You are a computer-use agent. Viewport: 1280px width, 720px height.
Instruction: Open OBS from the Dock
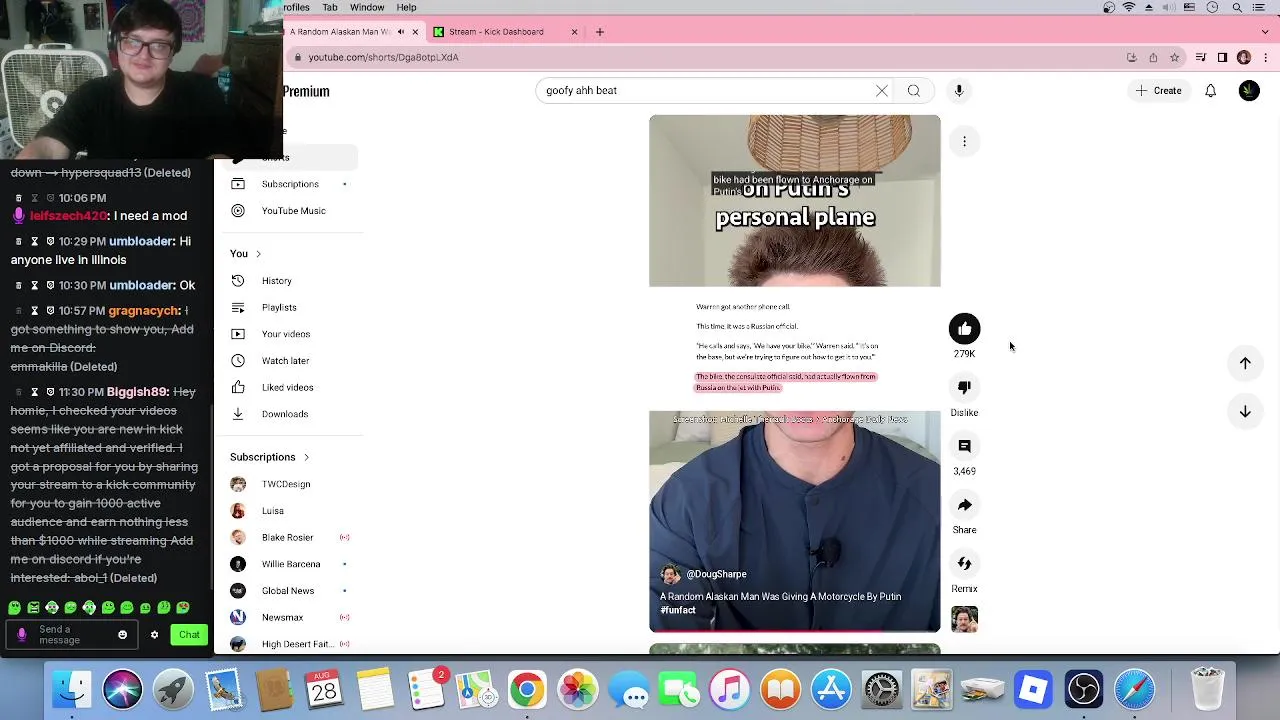click(1084, 690)
